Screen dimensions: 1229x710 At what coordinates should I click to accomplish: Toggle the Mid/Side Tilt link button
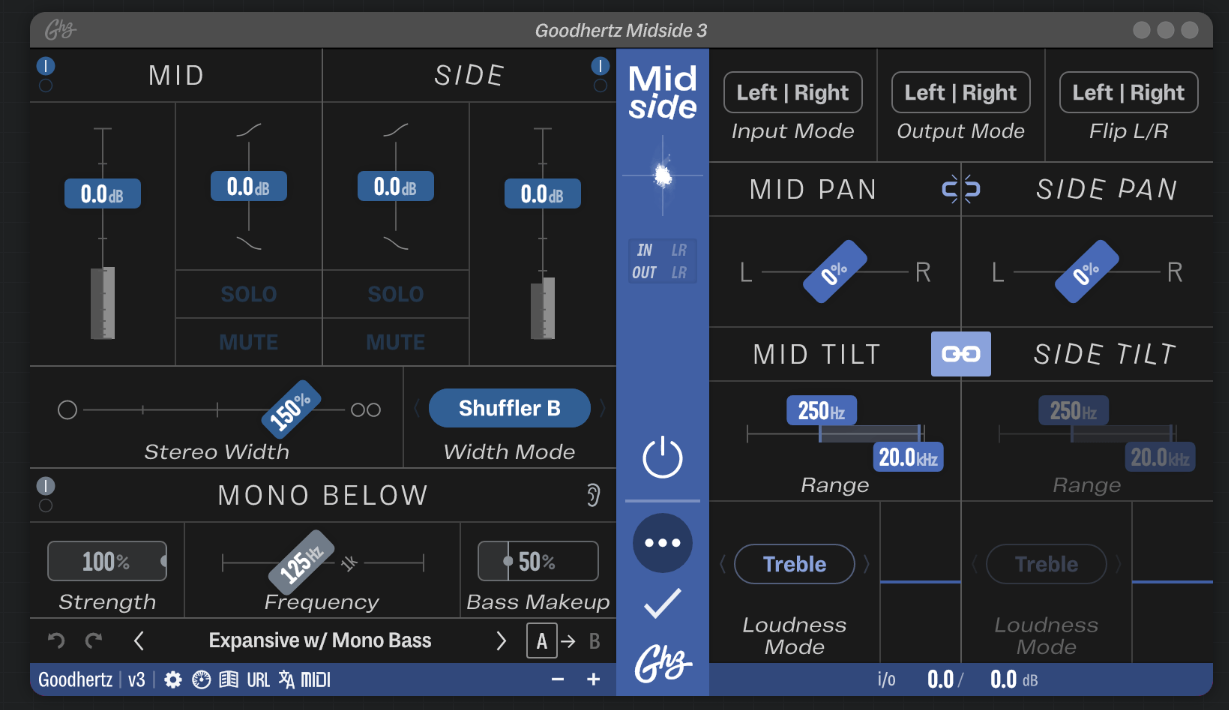coord(961,354)
